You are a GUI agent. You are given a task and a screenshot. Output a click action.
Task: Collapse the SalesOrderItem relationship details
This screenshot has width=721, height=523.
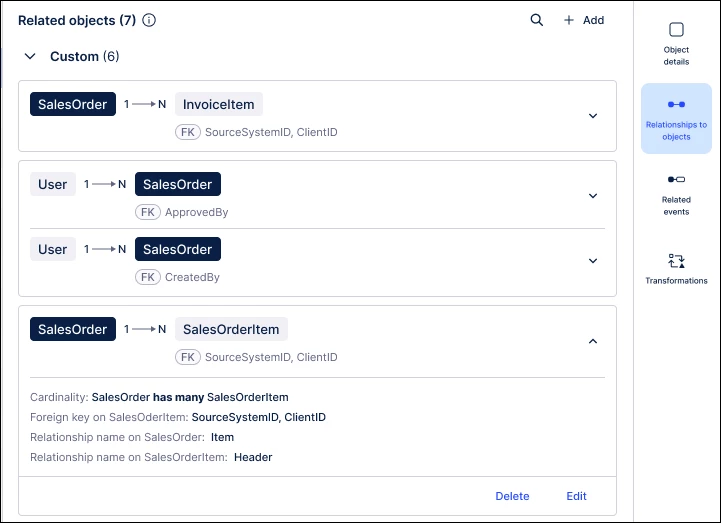[592, 341]
